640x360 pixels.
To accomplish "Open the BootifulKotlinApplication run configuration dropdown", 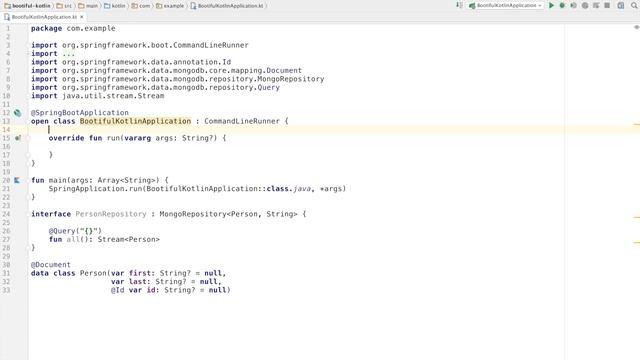I will tap(506, 6).
